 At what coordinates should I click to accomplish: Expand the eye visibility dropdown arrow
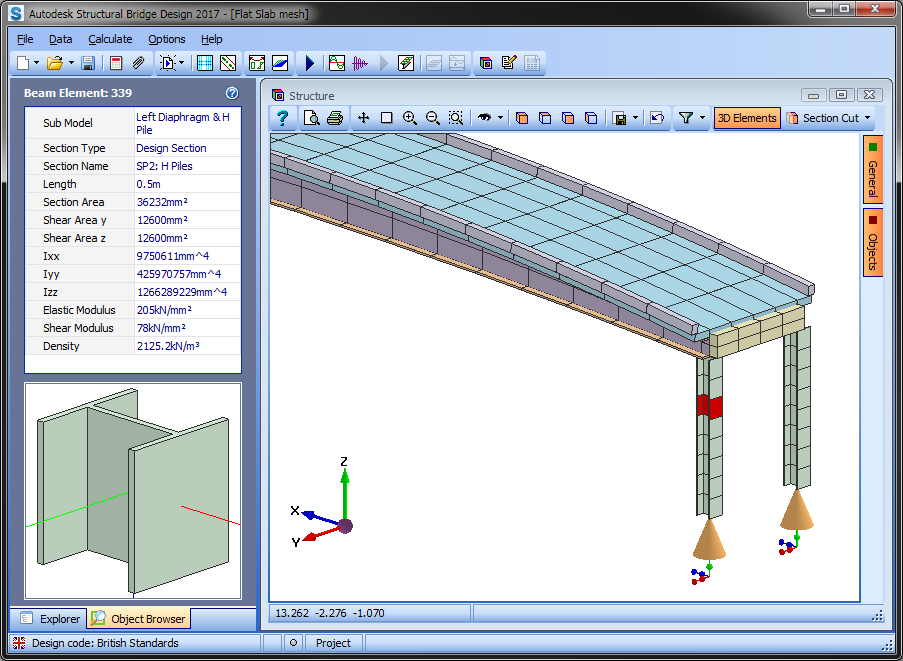coord(500,118)
